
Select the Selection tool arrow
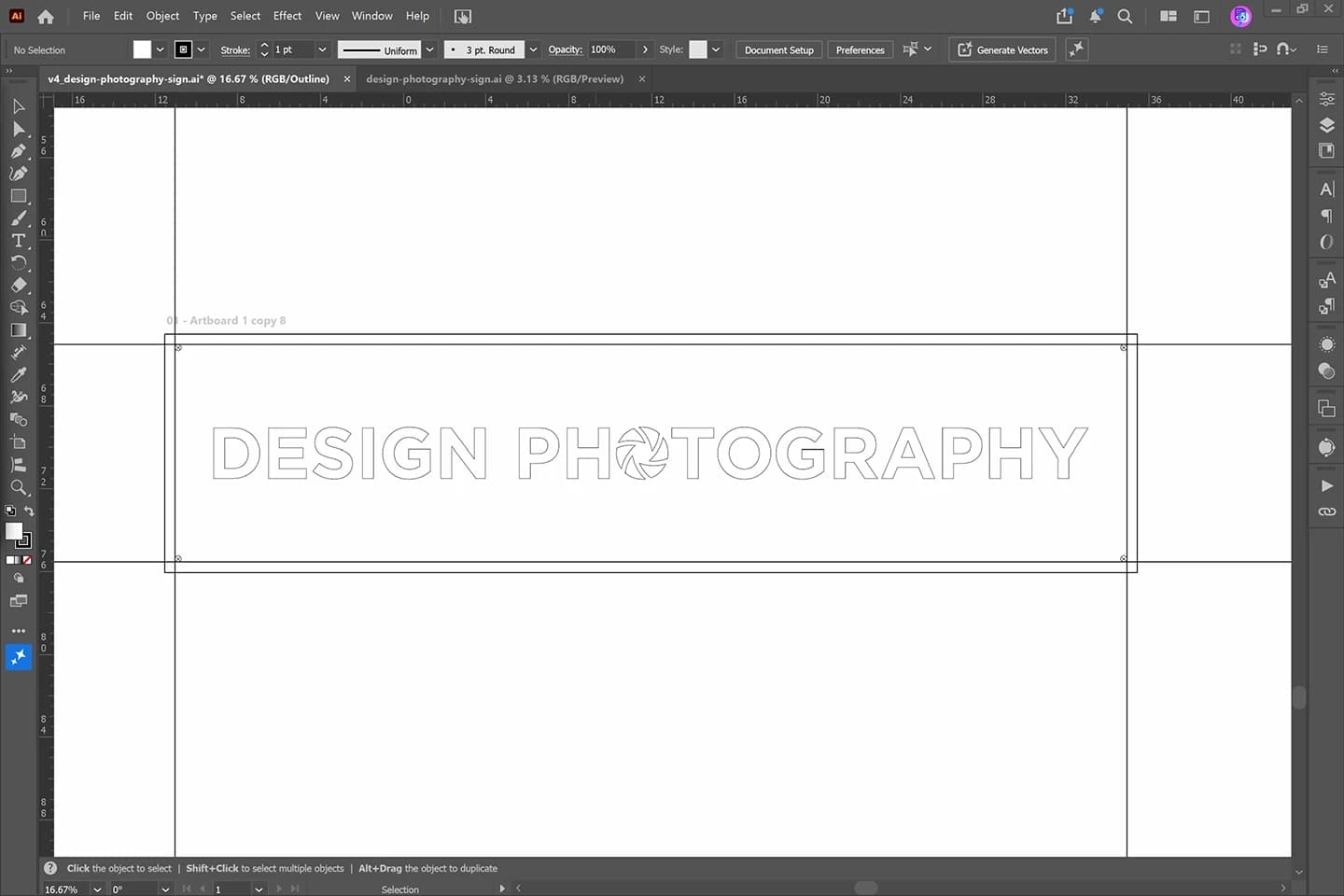click(x=18, y=106)
